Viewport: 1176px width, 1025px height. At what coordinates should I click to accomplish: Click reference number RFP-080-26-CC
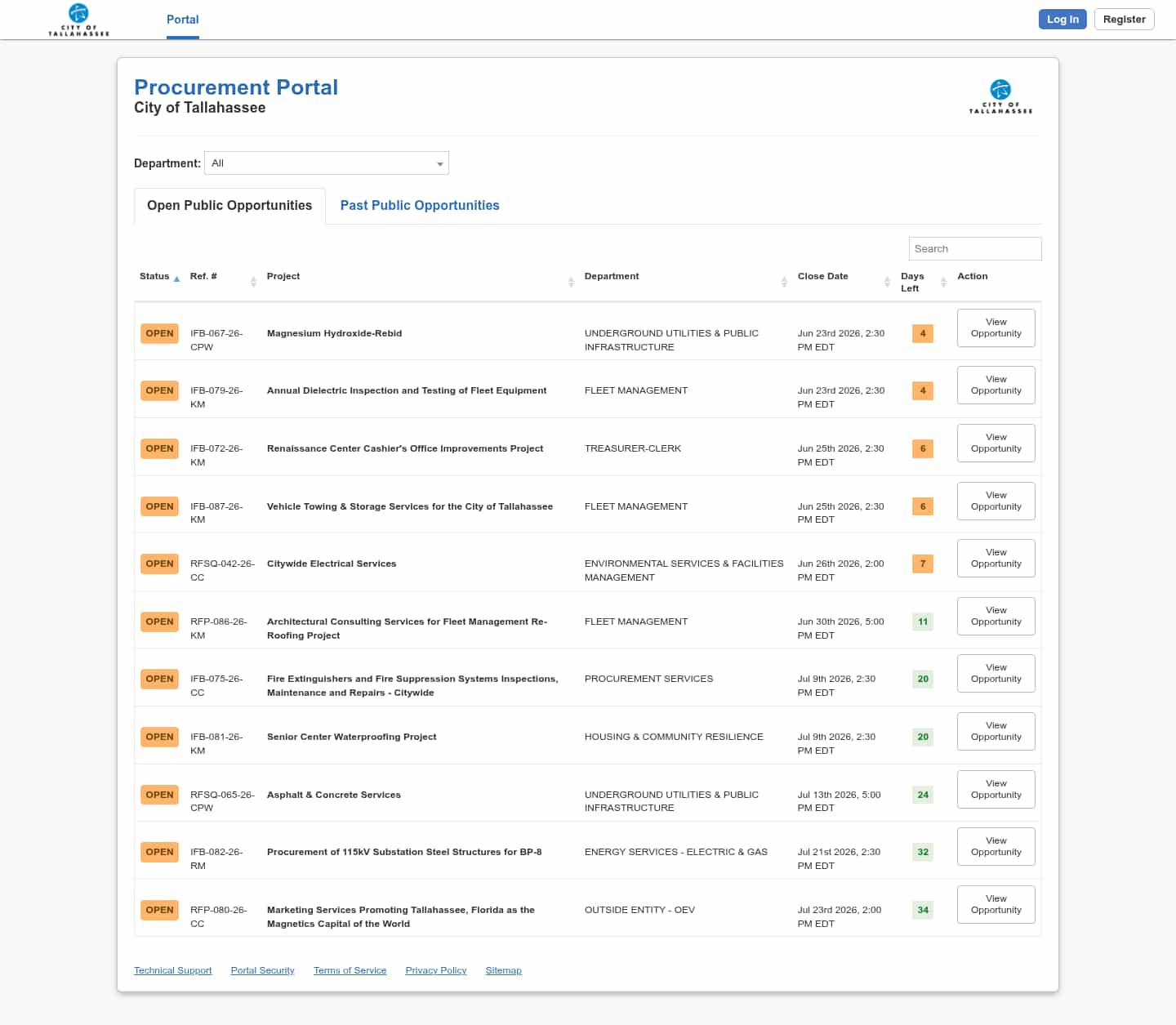coord(218,916)
